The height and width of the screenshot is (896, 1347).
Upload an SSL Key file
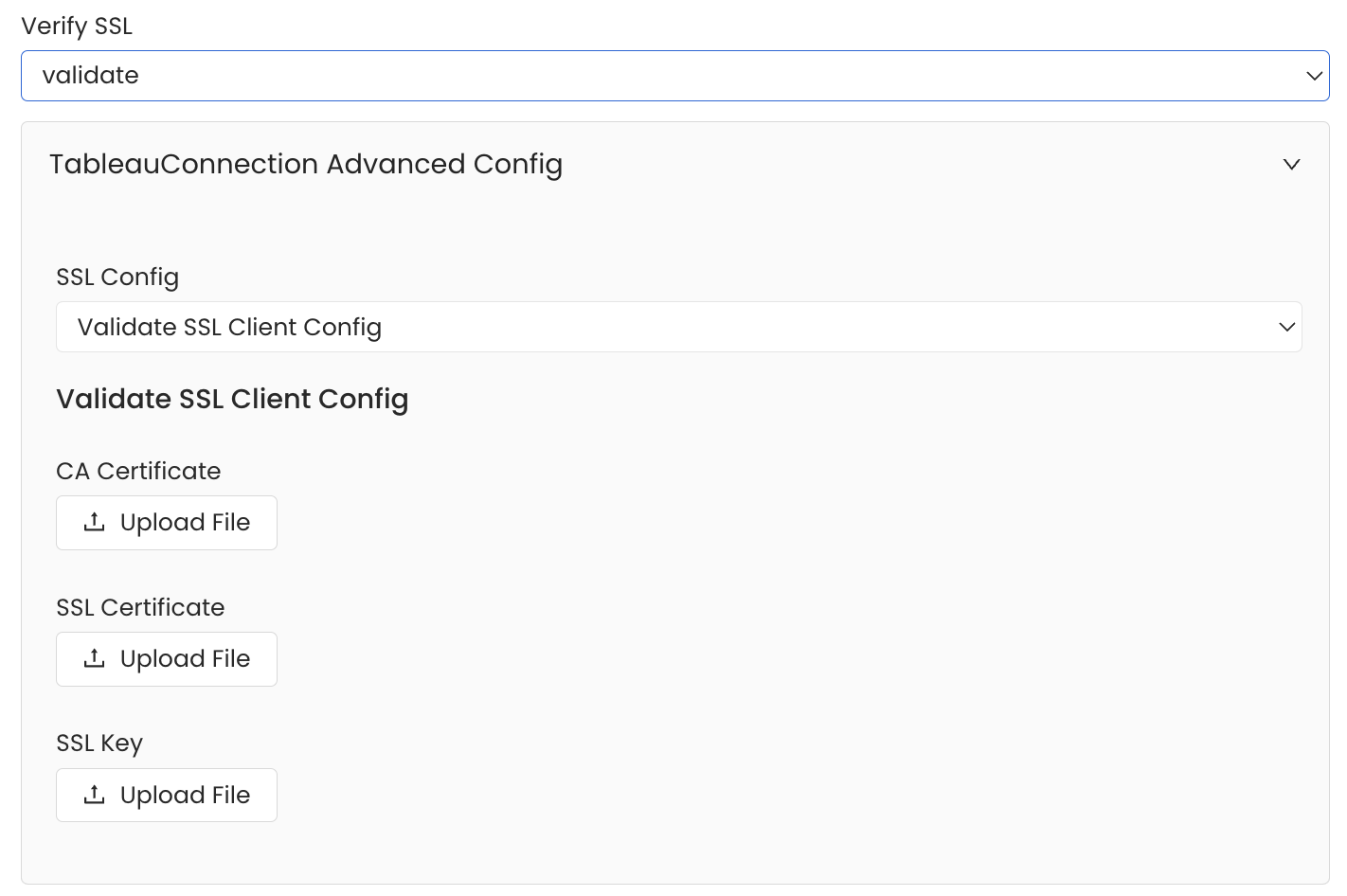coord(167,796)
